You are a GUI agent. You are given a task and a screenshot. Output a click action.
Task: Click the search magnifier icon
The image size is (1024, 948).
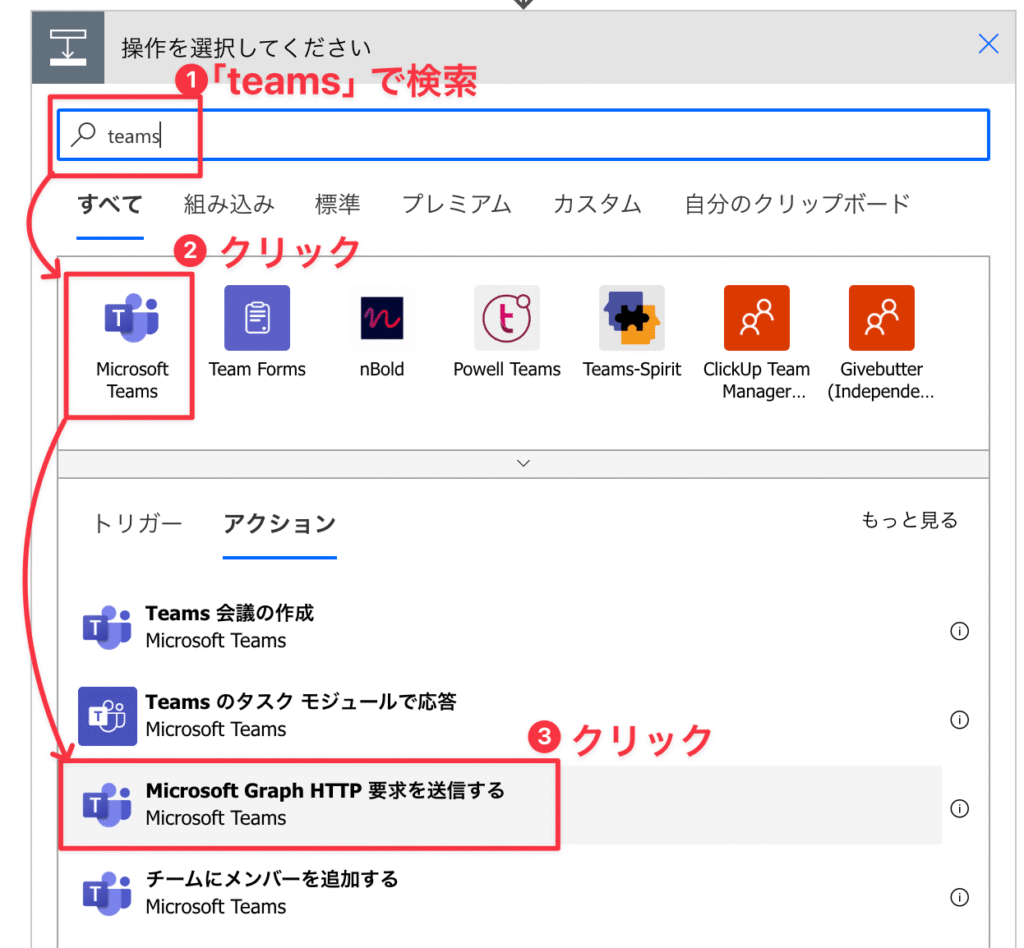pyautogui.click(x=84, y=134)
